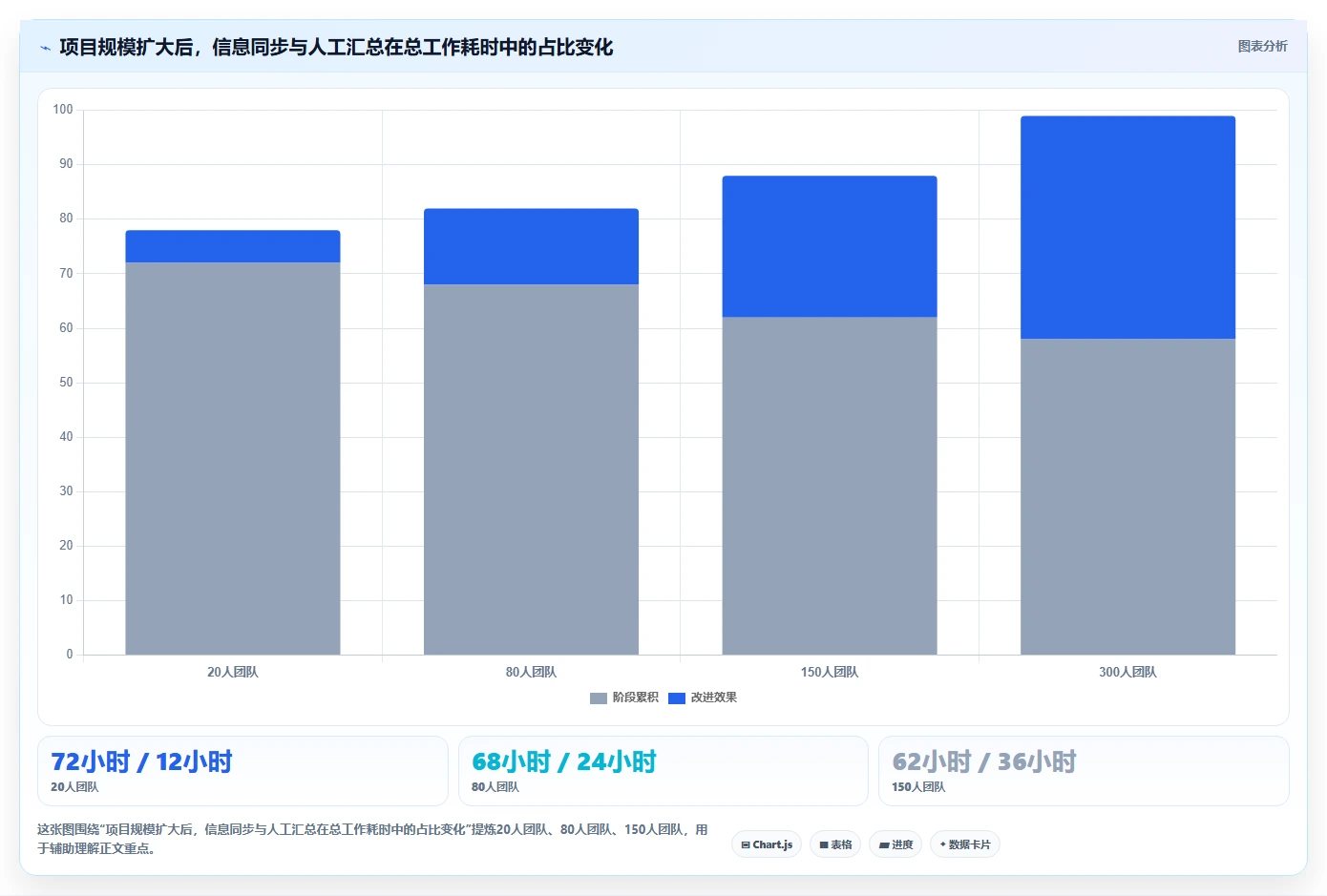
Task: Click the gray bar segment for 300人团队
Action: coord(1127,496)
